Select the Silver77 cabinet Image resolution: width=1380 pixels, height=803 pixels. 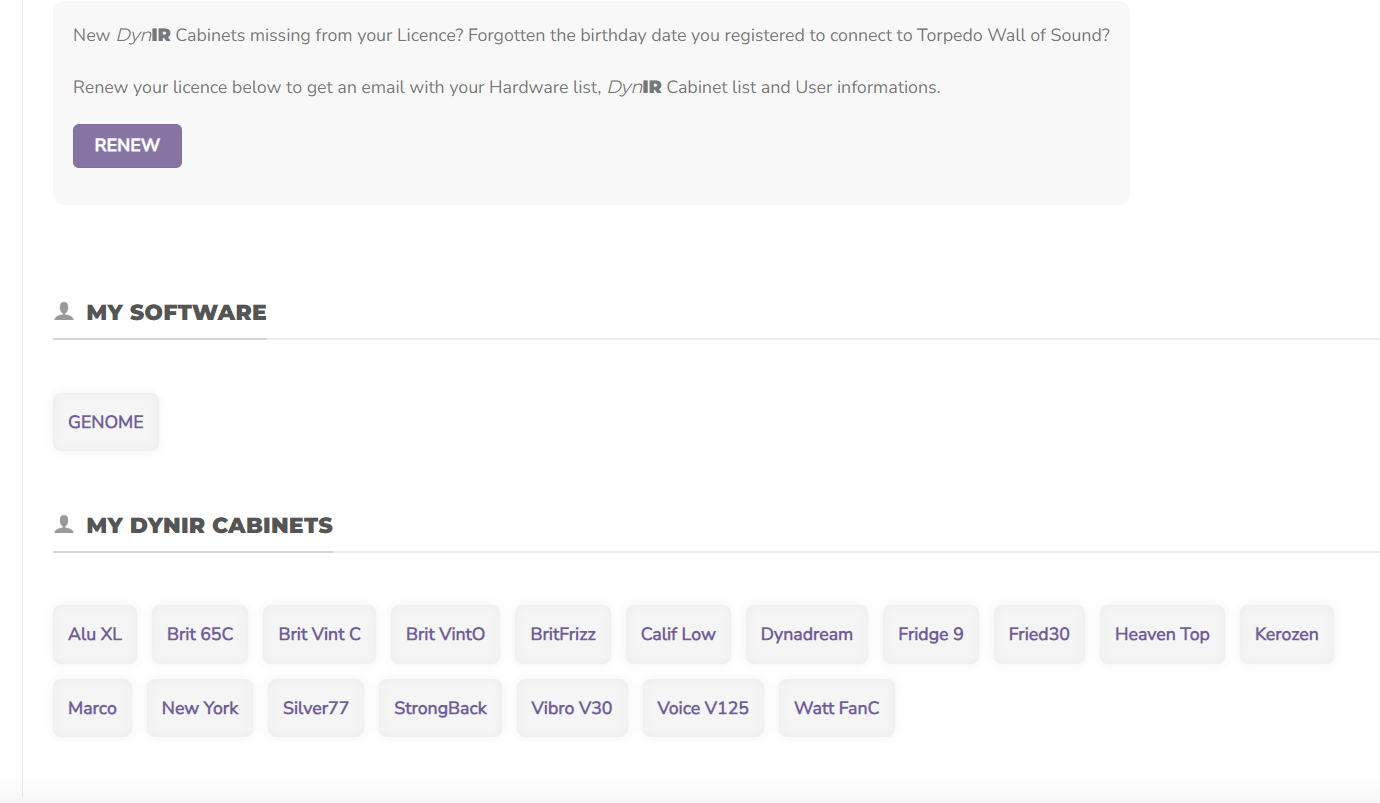coord(315,708)
